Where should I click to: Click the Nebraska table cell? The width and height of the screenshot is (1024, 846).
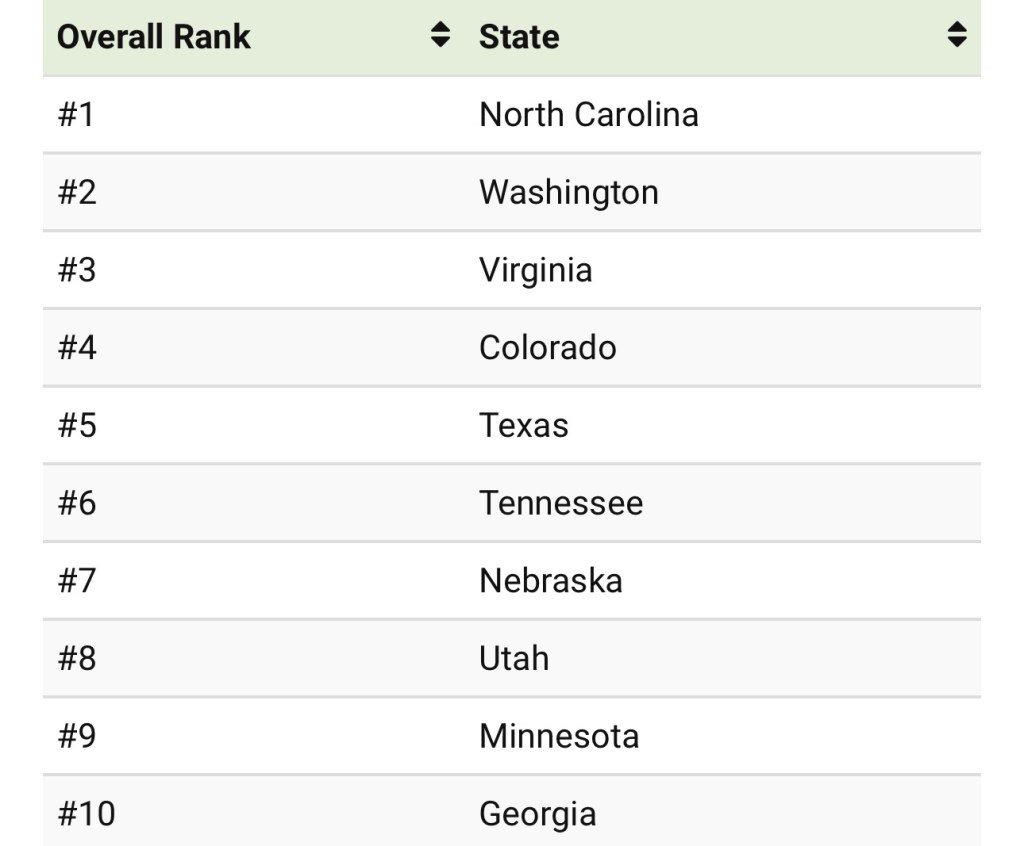coord(550,581)
